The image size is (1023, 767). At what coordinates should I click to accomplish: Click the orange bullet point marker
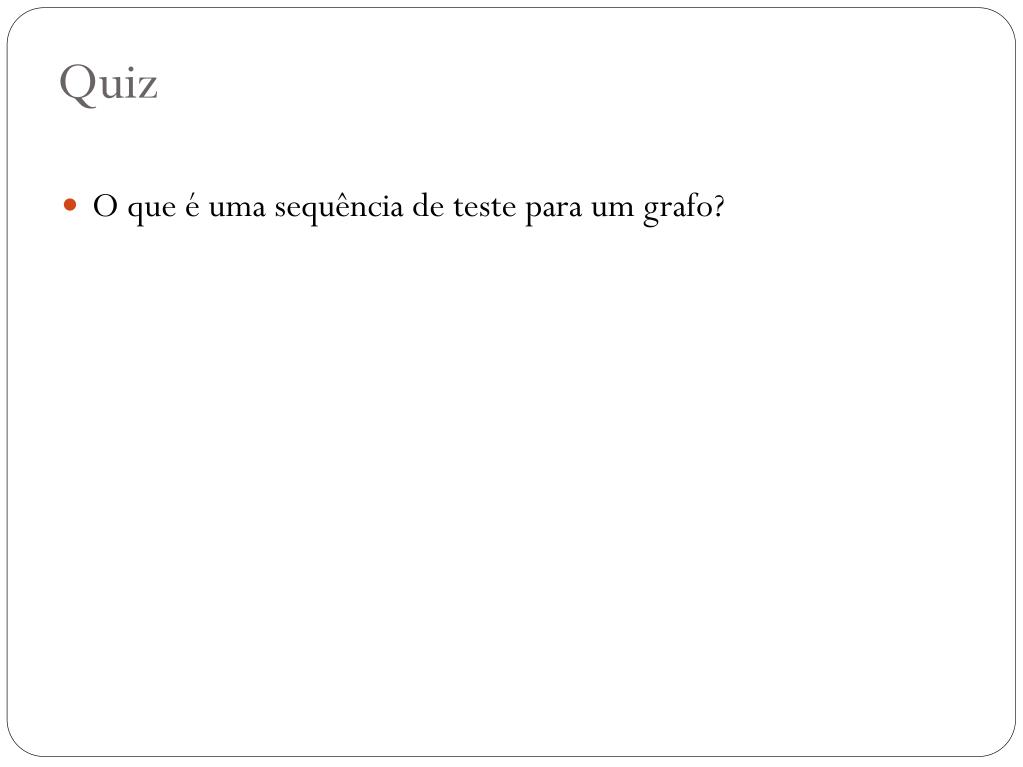click(x=70, y=206)
